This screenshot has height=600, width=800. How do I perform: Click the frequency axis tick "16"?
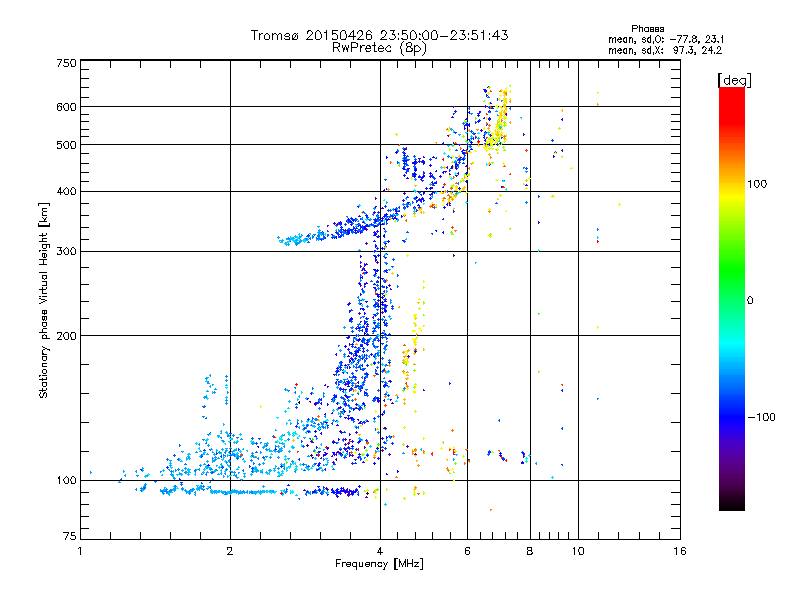680,551
